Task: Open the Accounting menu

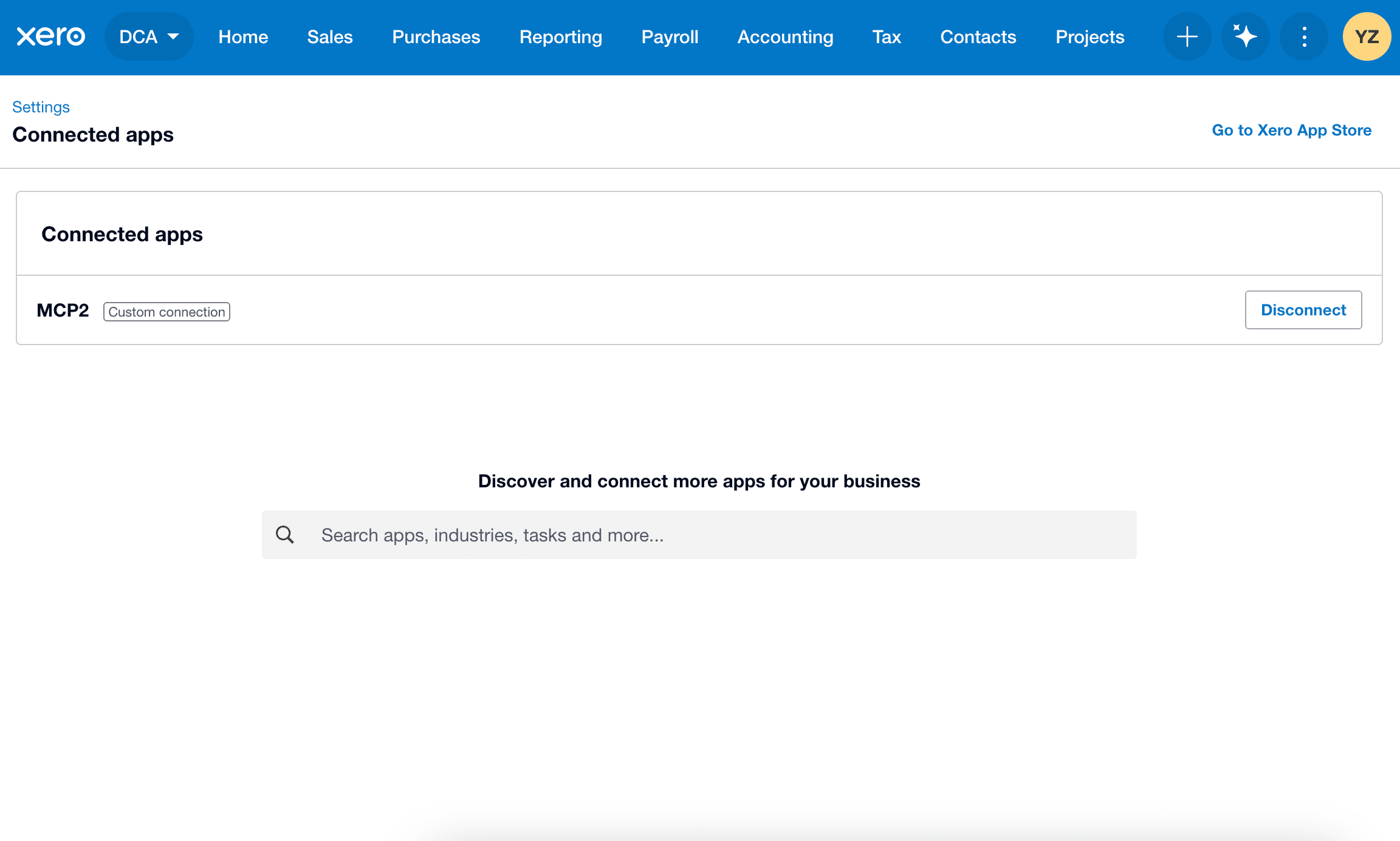Action: pyautogui.click(x=785, y=36)
